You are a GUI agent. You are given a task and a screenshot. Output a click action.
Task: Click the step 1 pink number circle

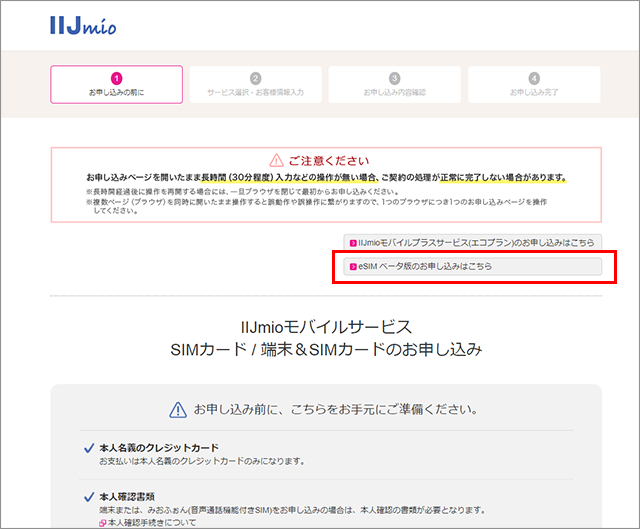click(116, 78)
